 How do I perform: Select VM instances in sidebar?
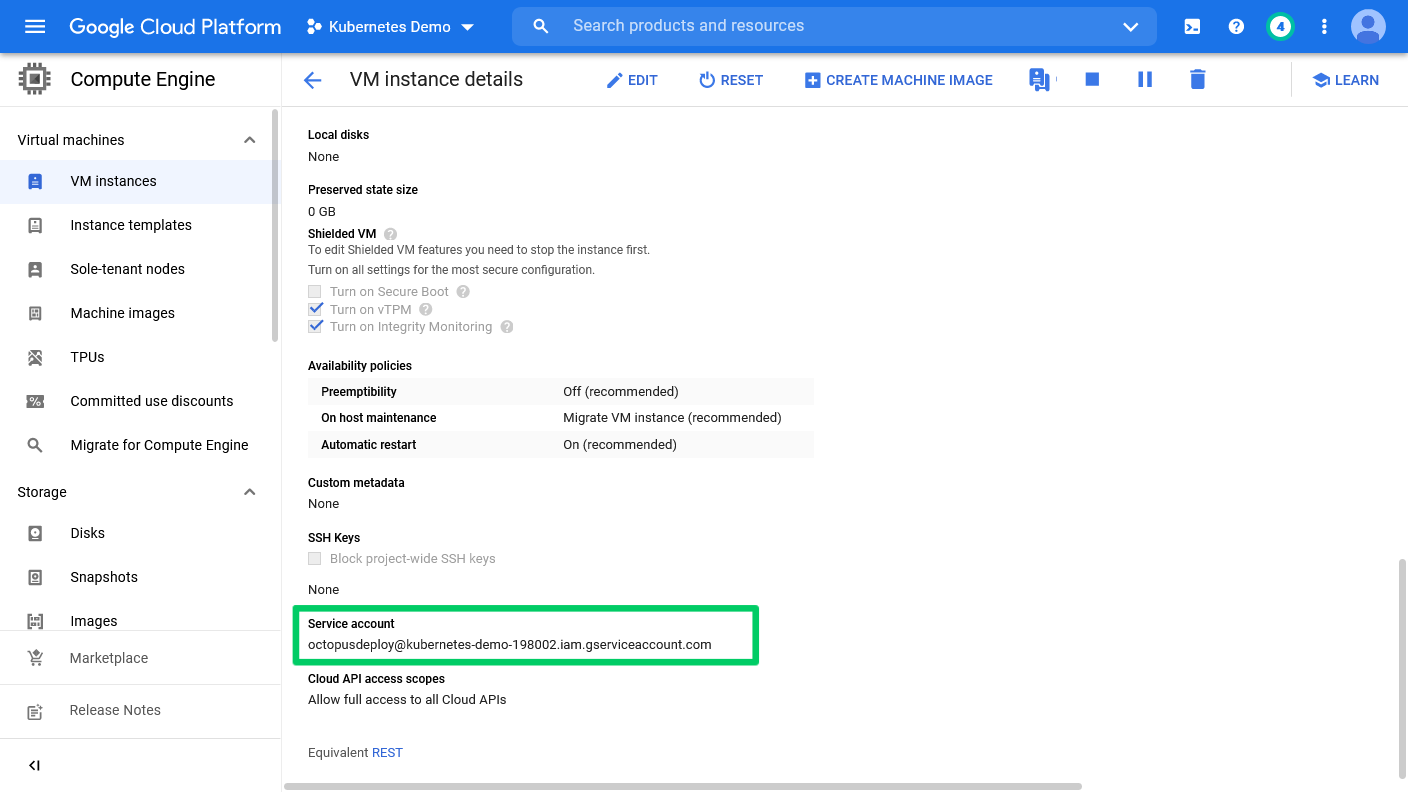pyautogui.click(x=140, y=181)
